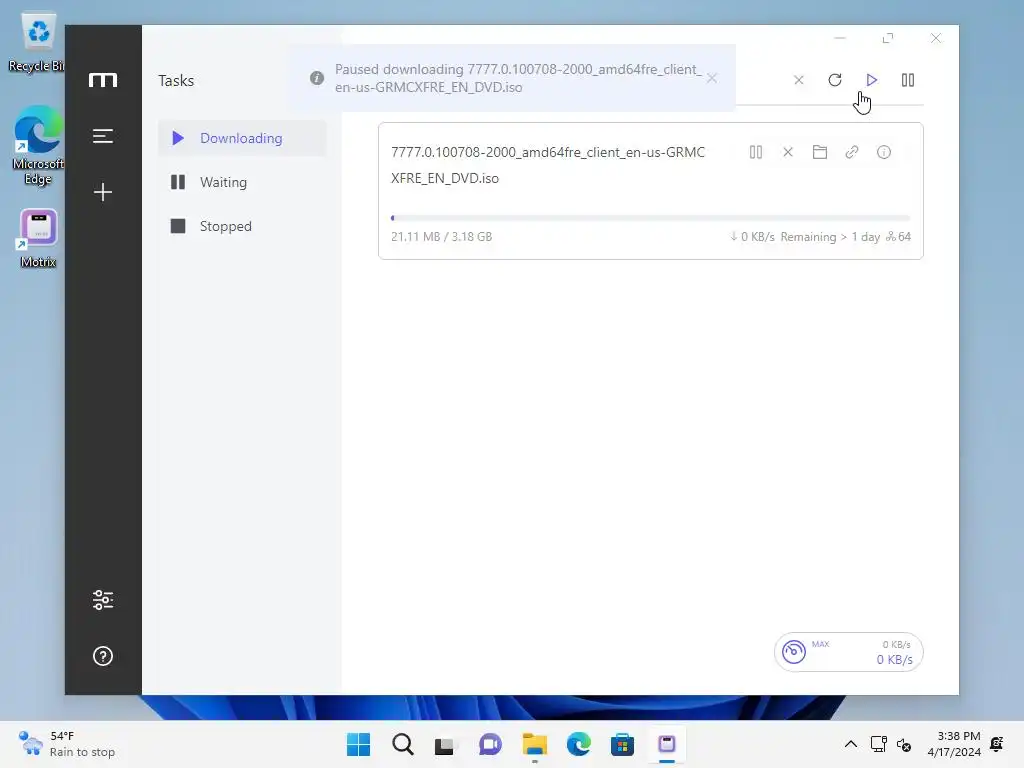Open the weather widget
Image resolution: width=1024 pixels, height=768 pixels.
tap(67, 744)
